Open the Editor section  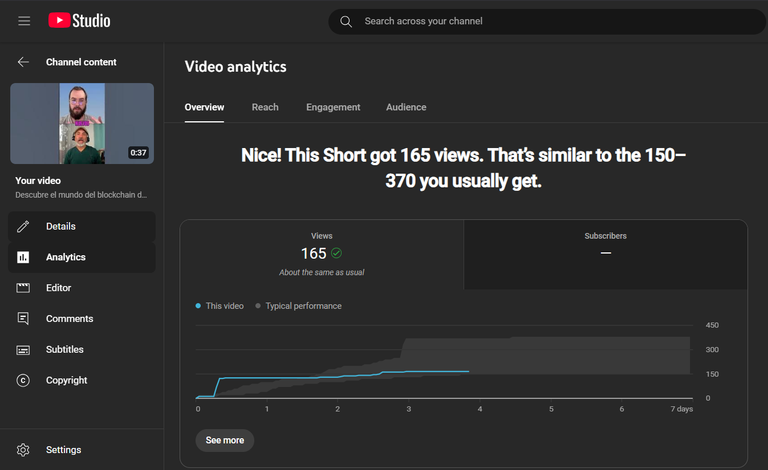coord(82,288)
